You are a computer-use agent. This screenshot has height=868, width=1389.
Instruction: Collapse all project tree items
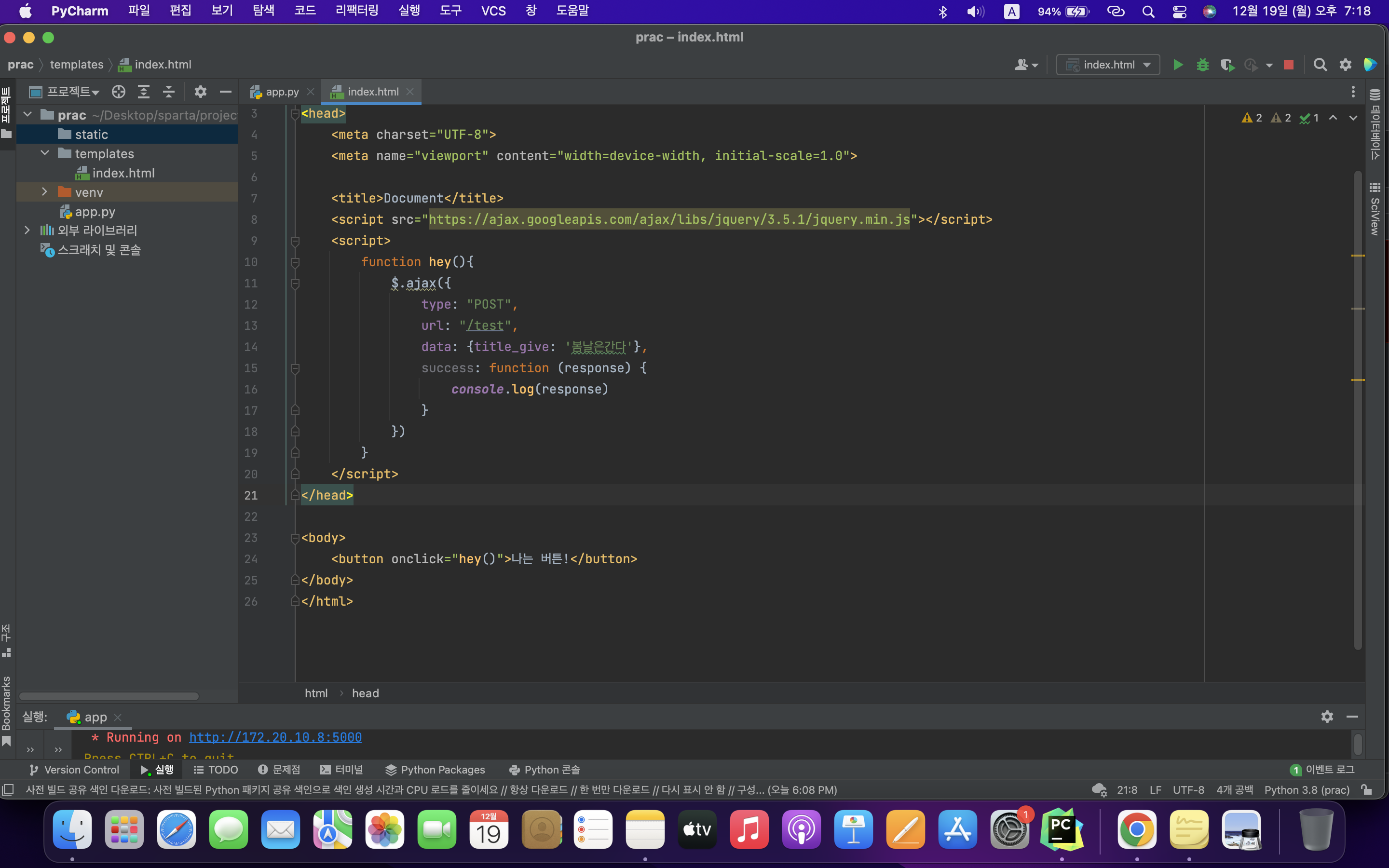point(169,92)
